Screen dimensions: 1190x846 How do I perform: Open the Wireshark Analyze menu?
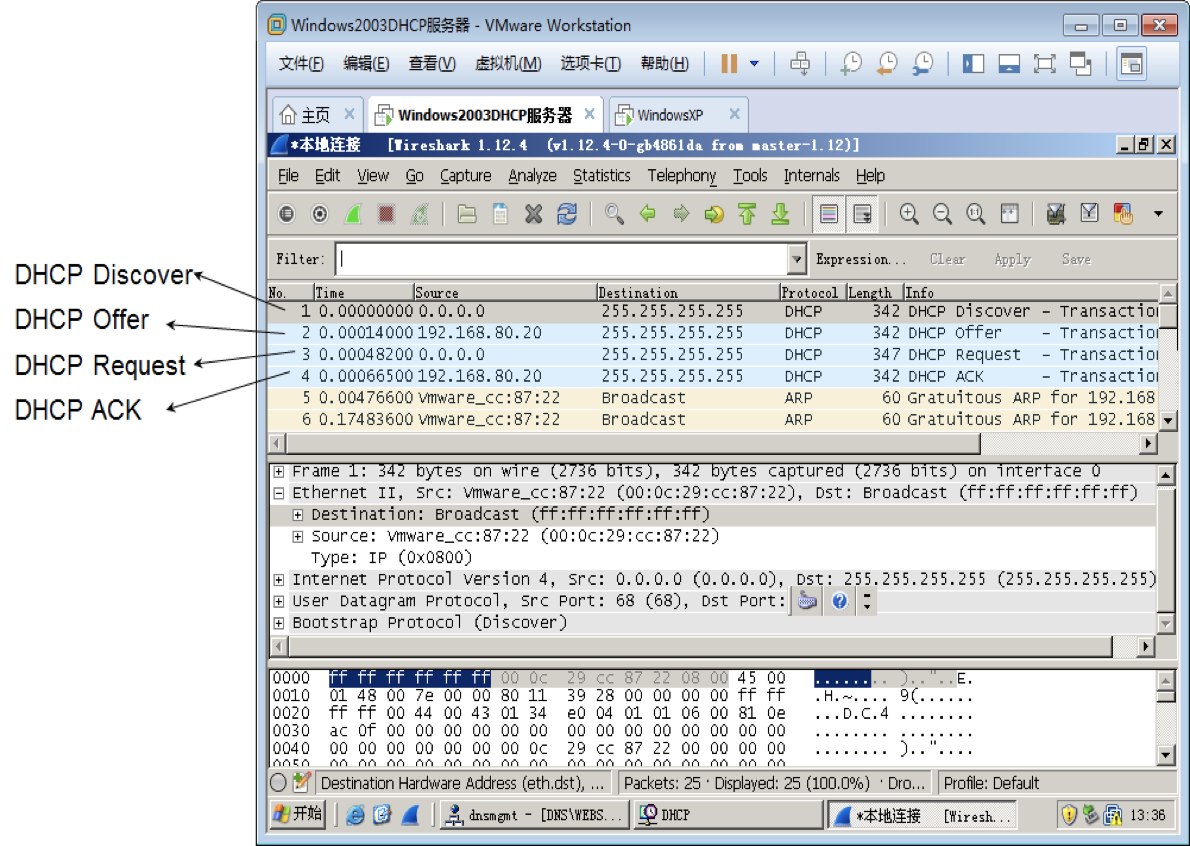coord(532,176)
